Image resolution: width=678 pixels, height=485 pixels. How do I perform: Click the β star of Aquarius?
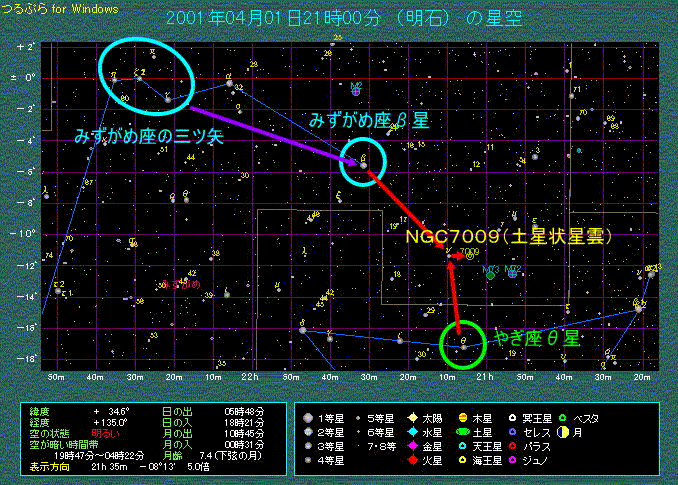364,166
